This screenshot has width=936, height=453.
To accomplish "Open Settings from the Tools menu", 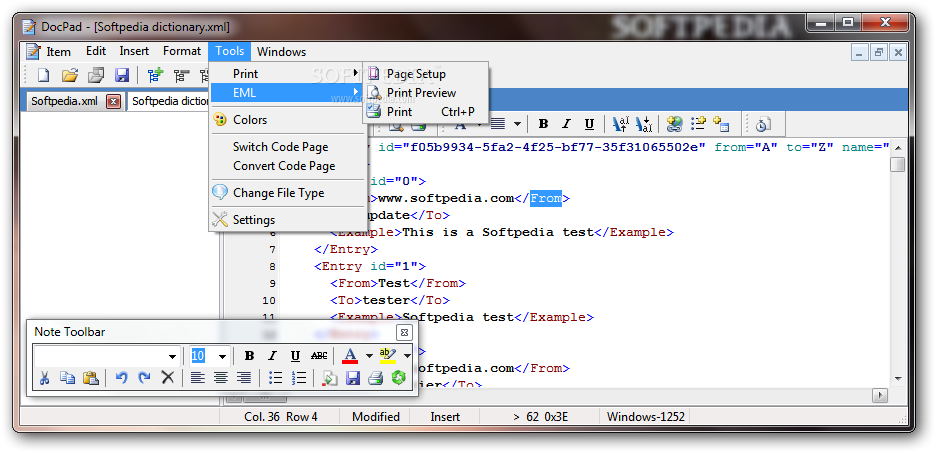I will [287, 220].
